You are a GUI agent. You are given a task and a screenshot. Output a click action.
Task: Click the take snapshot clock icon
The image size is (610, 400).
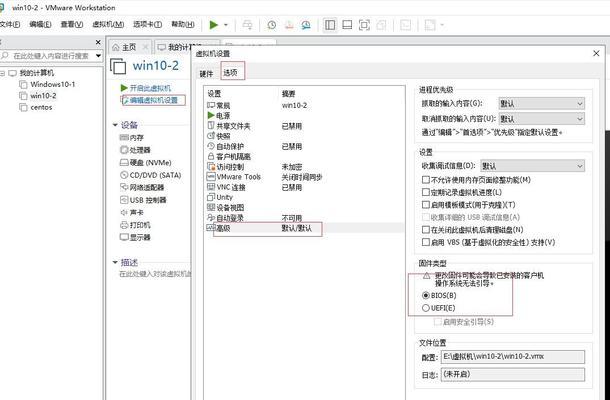coord(272,25)
